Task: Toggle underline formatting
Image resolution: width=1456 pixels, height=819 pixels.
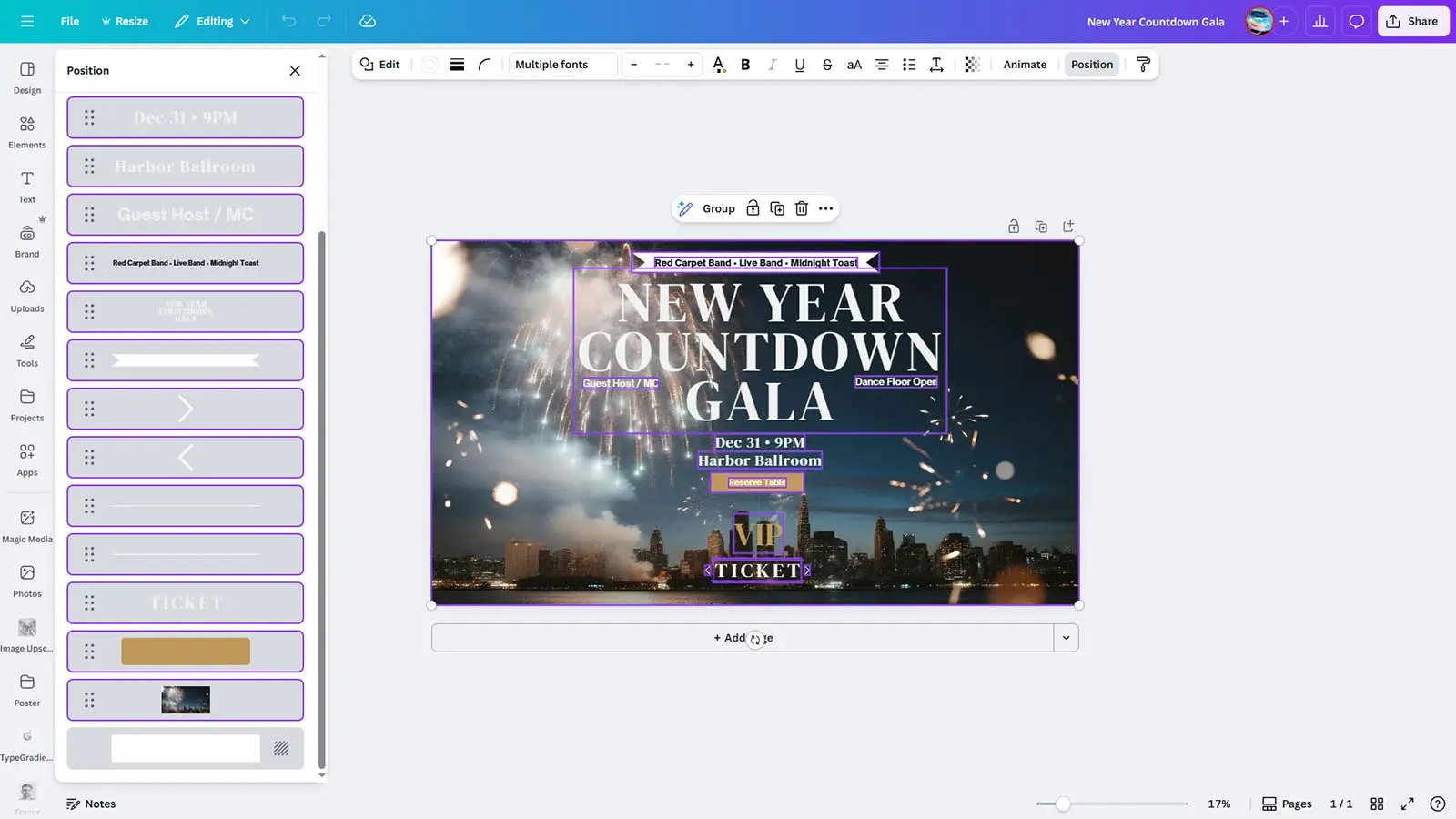Action: click(799, 65)
